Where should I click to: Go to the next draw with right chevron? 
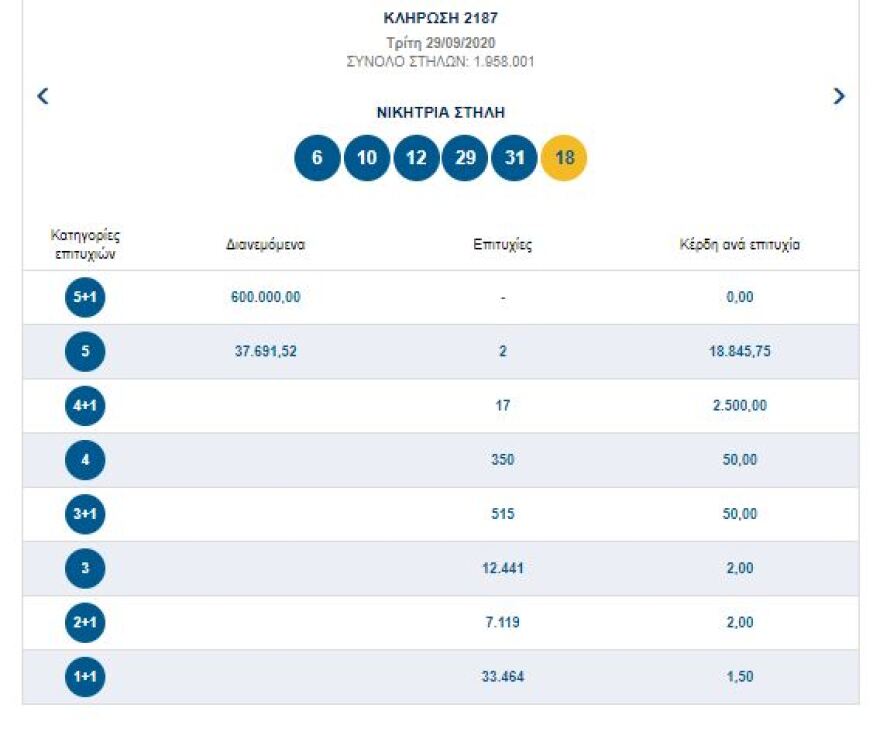[x=838, y=96]
